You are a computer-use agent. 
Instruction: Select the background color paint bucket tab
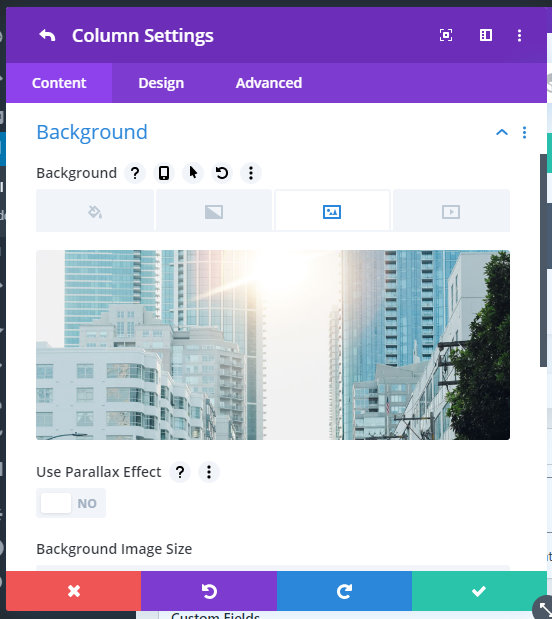click(x=95, y=212)
